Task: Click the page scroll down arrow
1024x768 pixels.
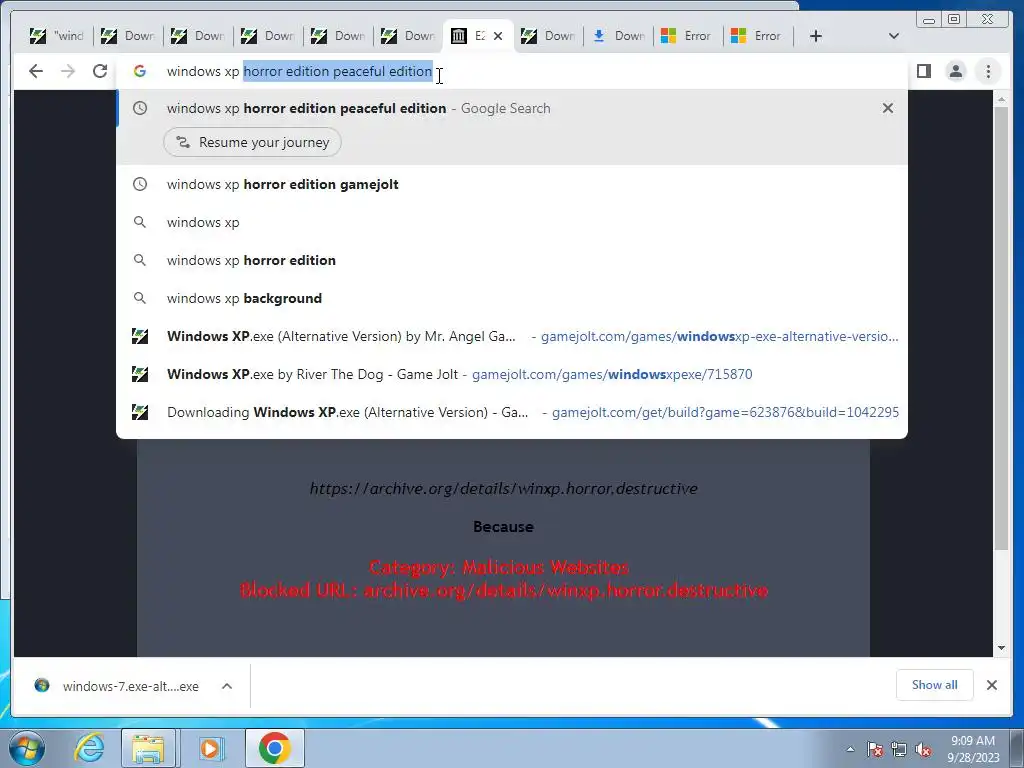Action: [1001, 648]
